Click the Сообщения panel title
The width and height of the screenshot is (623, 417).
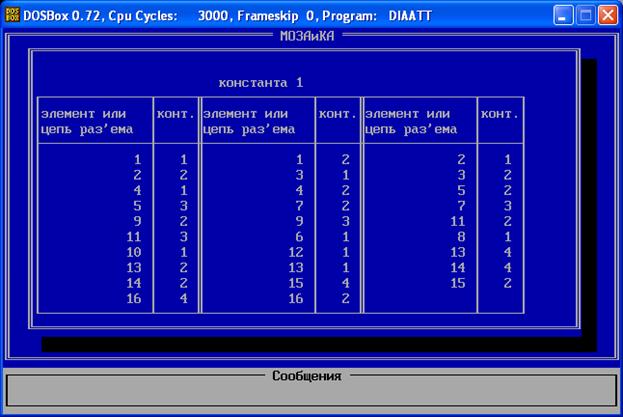tap(306, 376)
